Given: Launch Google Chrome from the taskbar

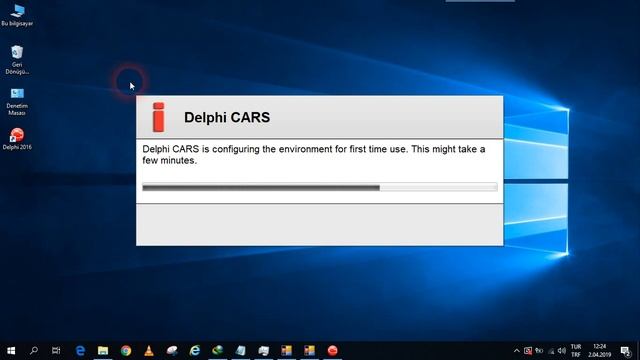Looking at the screenshot, I should 126,351.
